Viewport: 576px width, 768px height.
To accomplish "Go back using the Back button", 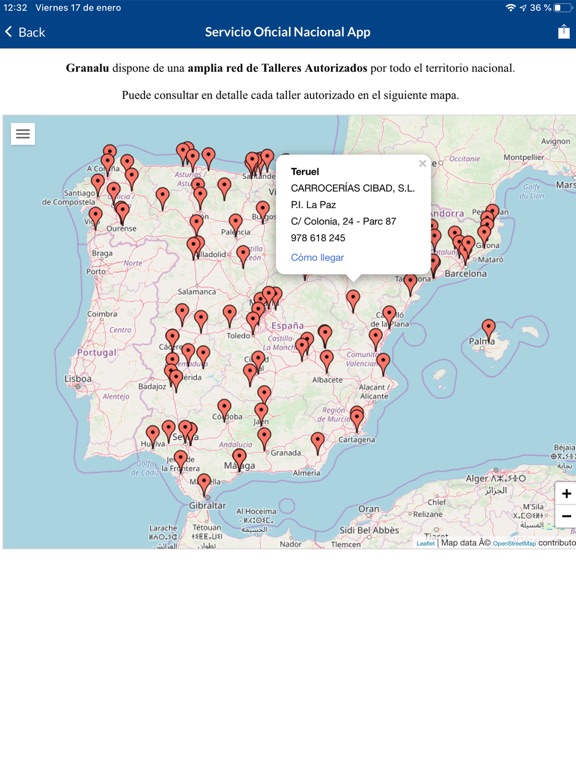I will (x=25, y=32).
